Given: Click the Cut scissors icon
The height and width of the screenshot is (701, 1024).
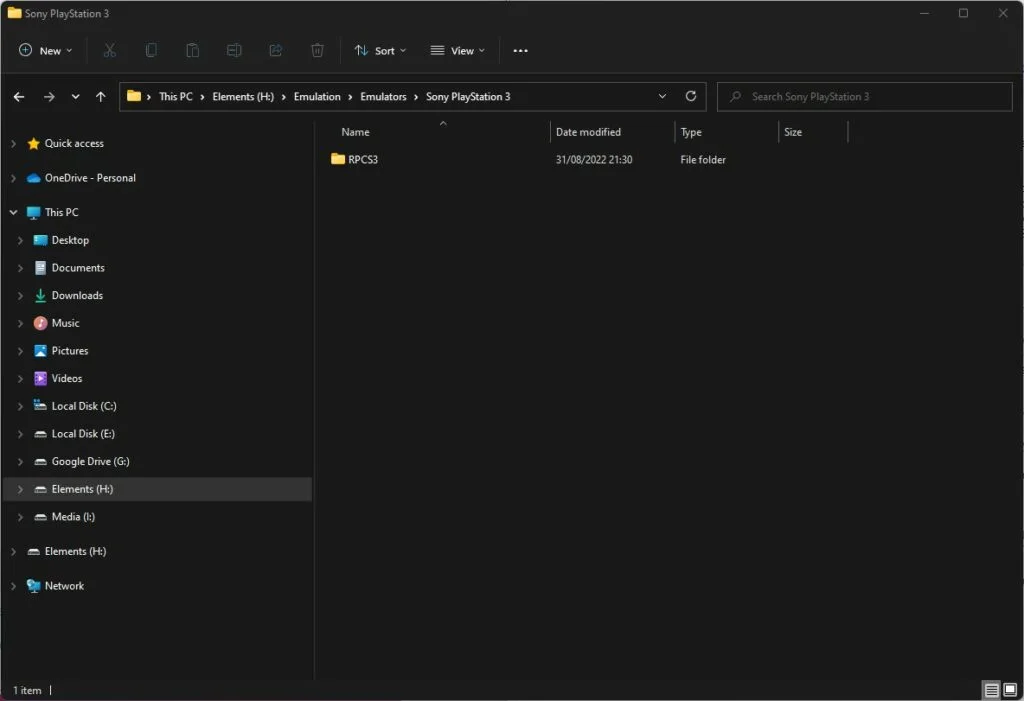Looking at the screenshot, I should tap(110, 50).
